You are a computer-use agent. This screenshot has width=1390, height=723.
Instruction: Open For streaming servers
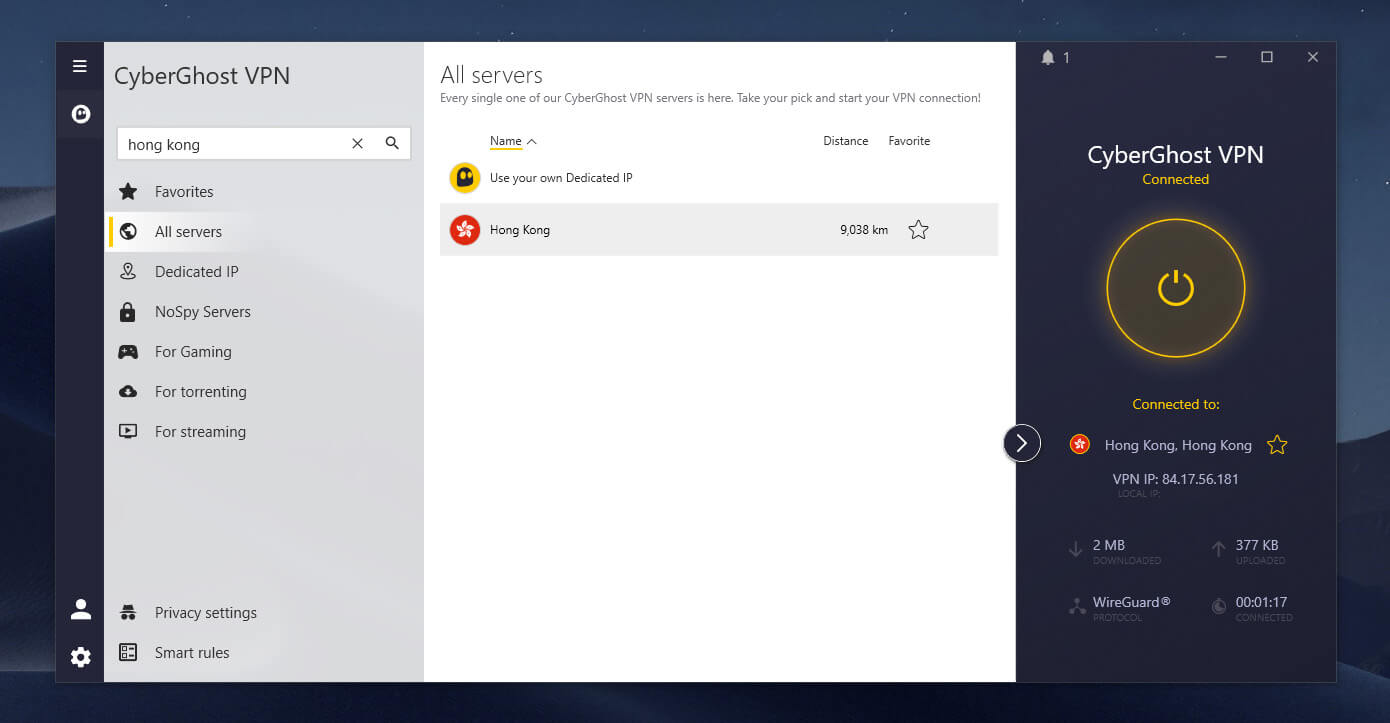point(200,432)
